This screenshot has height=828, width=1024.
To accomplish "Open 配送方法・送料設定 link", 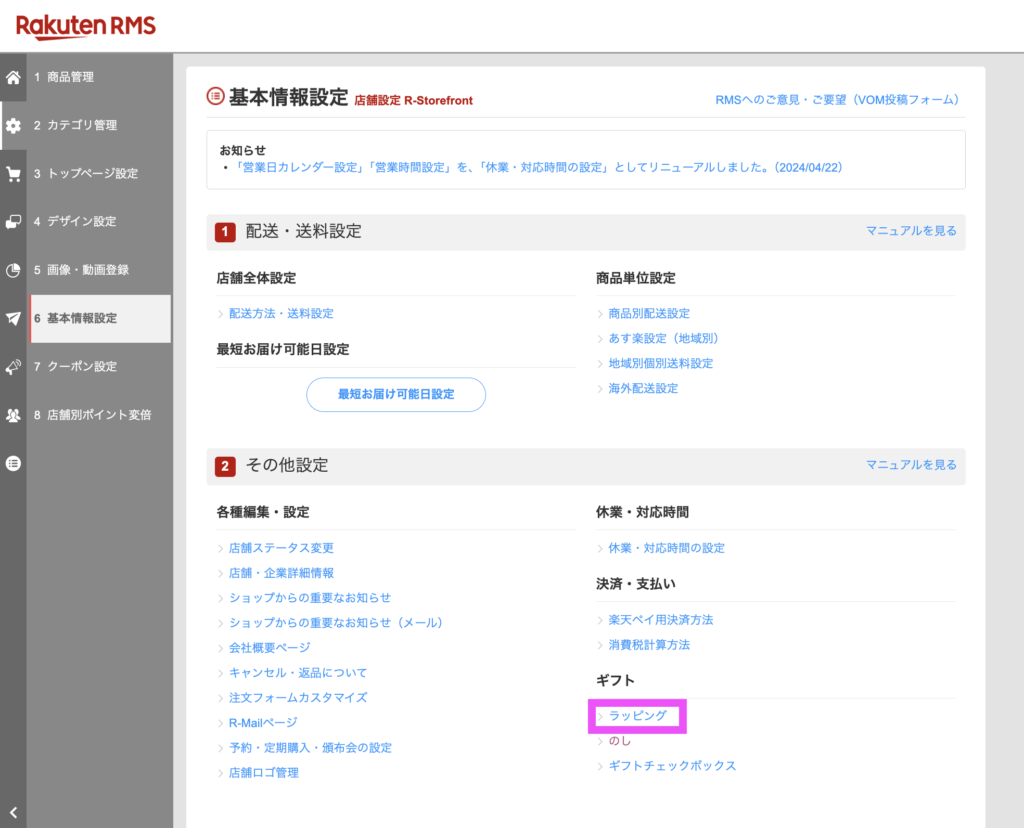I will click(281, 313).
